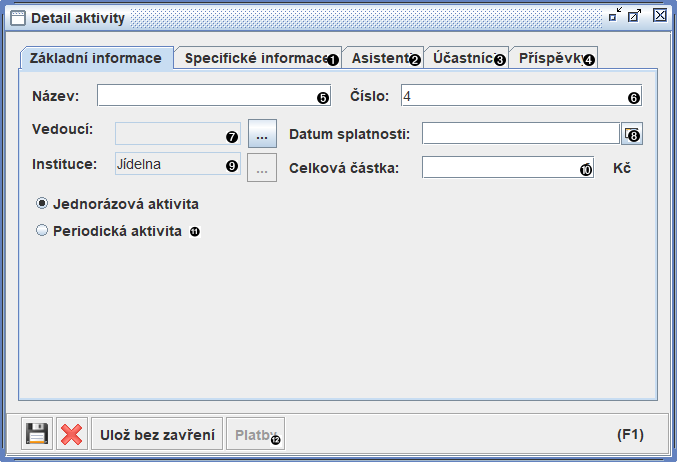Open the Příspěvky tab
677x462 pixels.
(553, 58)
